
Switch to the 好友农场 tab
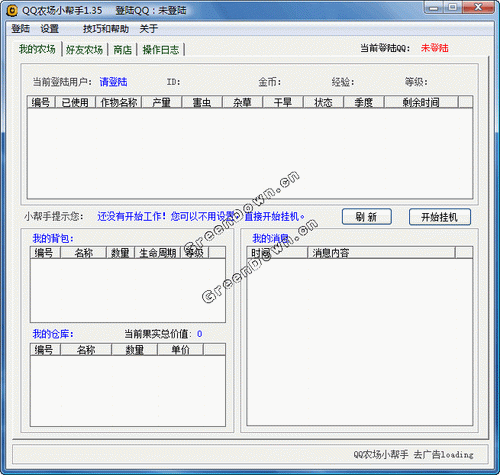84,50
